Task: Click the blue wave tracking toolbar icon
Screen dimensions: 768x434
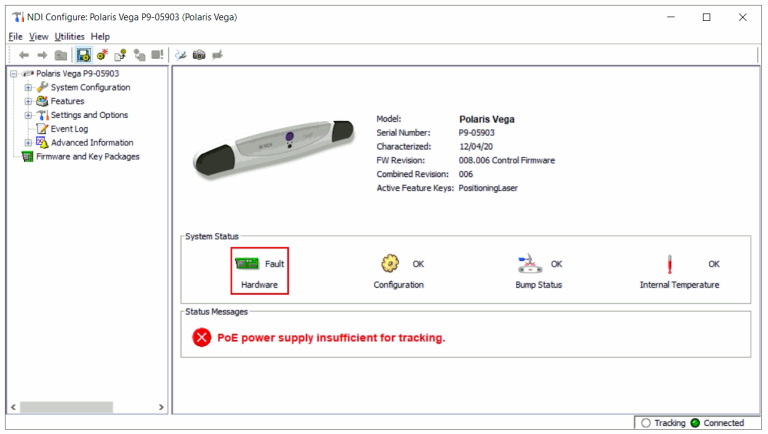Action: [181, 55]
